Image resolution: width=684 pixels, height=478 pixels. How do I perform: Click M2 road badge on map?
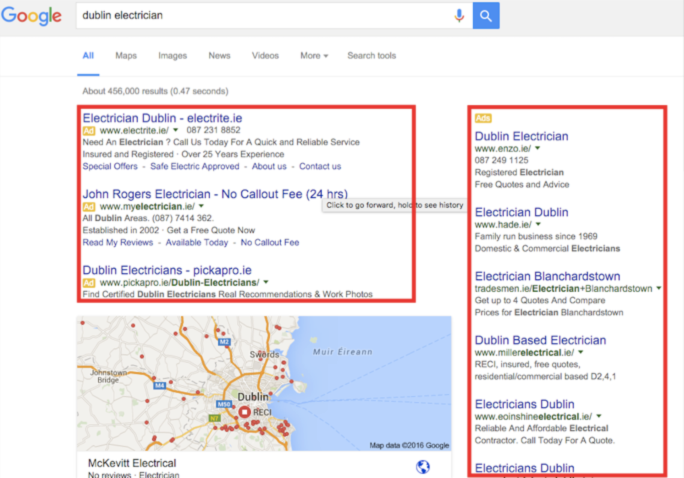point(224,341)
